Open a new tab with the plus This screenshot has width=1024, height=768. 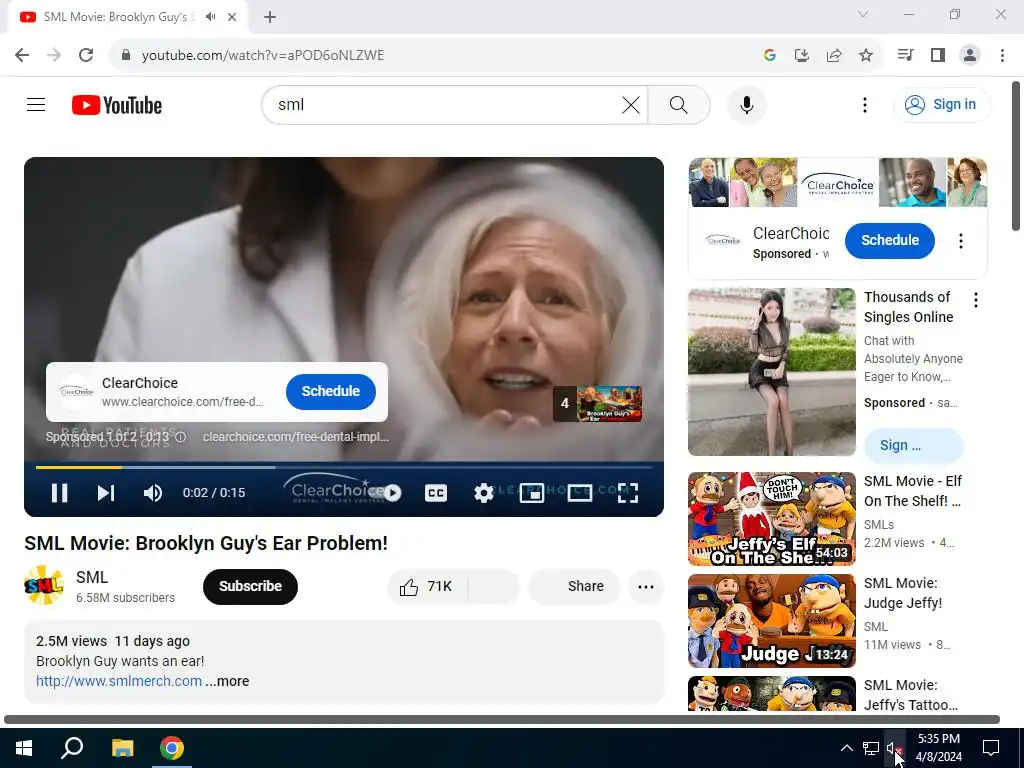[x=270, y=17]
